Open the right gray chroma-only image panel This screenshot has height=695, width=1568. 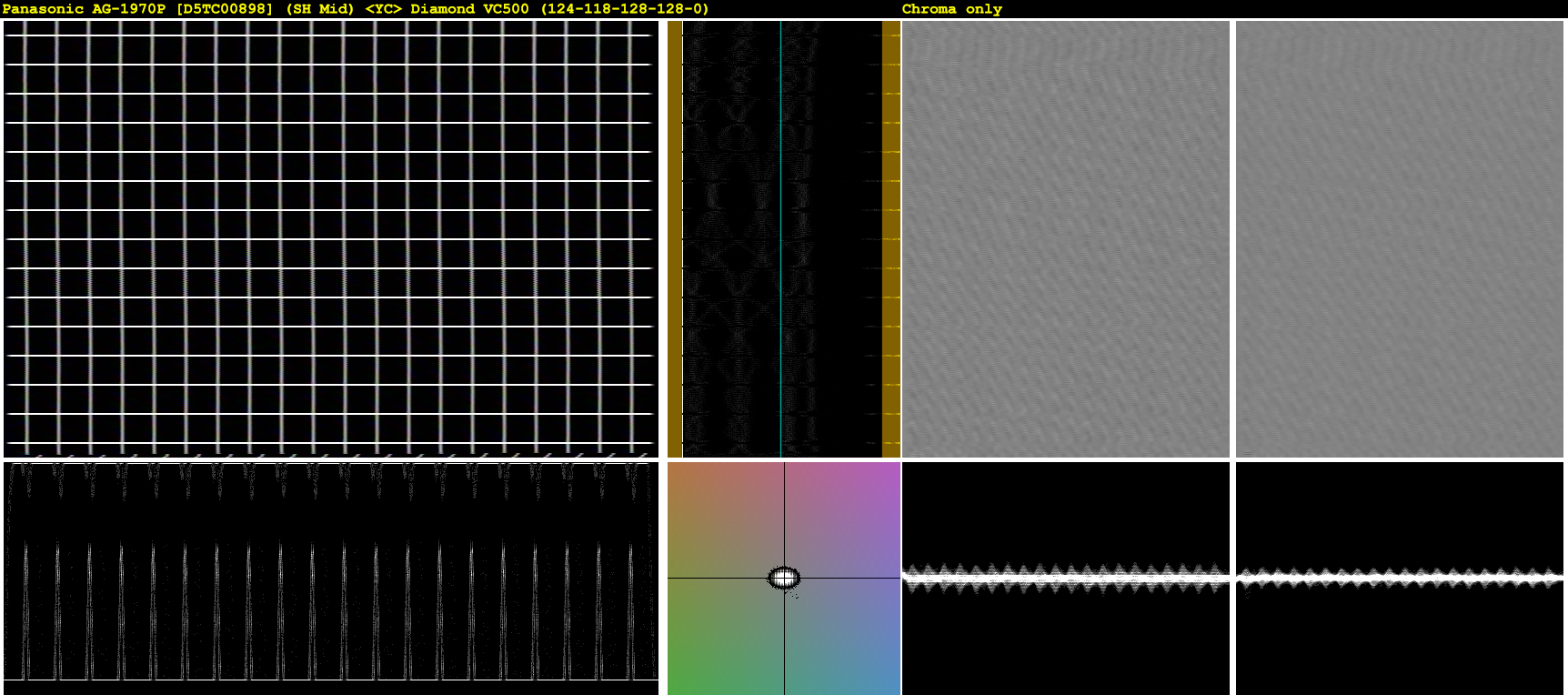[1400, 238]
